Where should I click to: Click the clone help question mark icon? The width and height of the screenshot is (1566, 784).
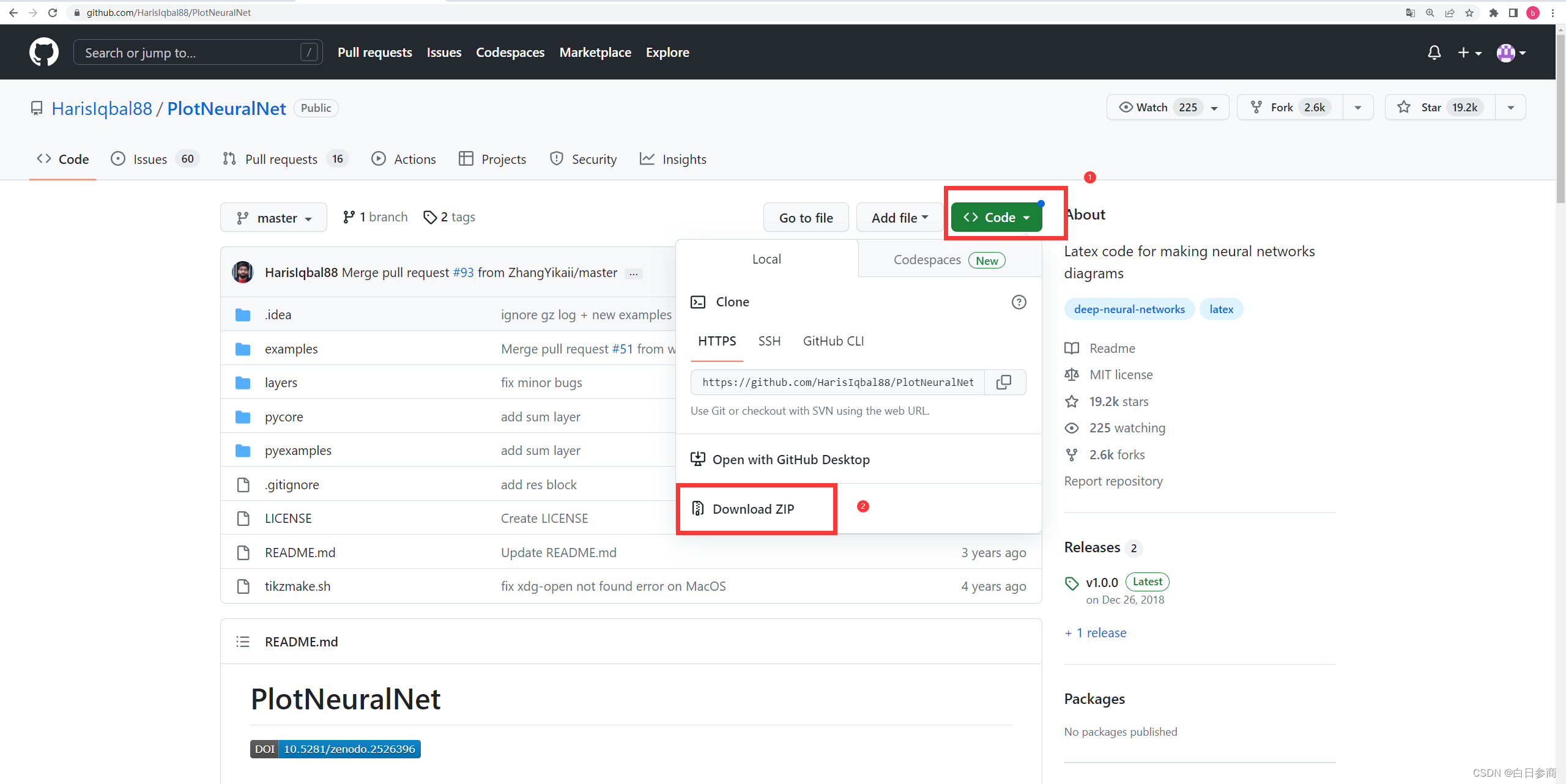point(1019,302)
